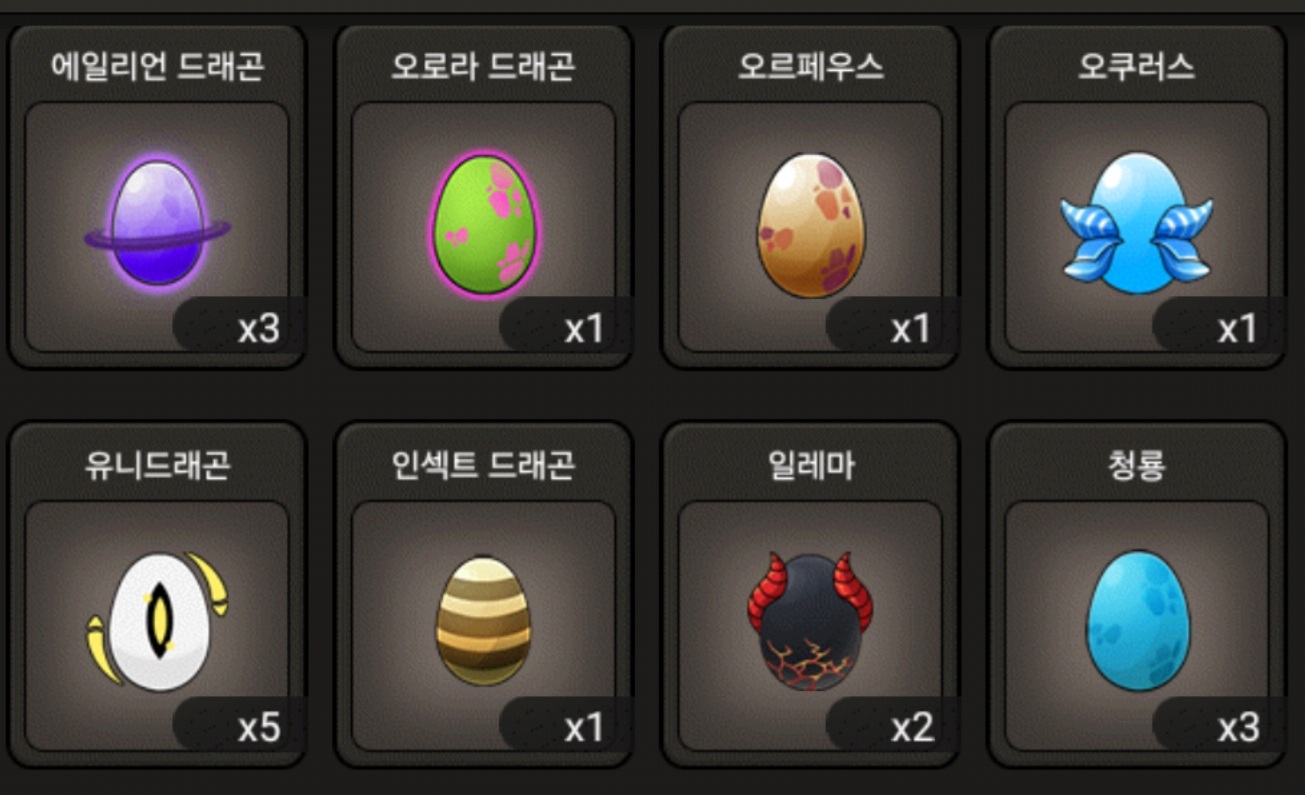The image size is (1305, 795).
Task: Choose the black horned 일레마 egg
Action: (811, 620)
